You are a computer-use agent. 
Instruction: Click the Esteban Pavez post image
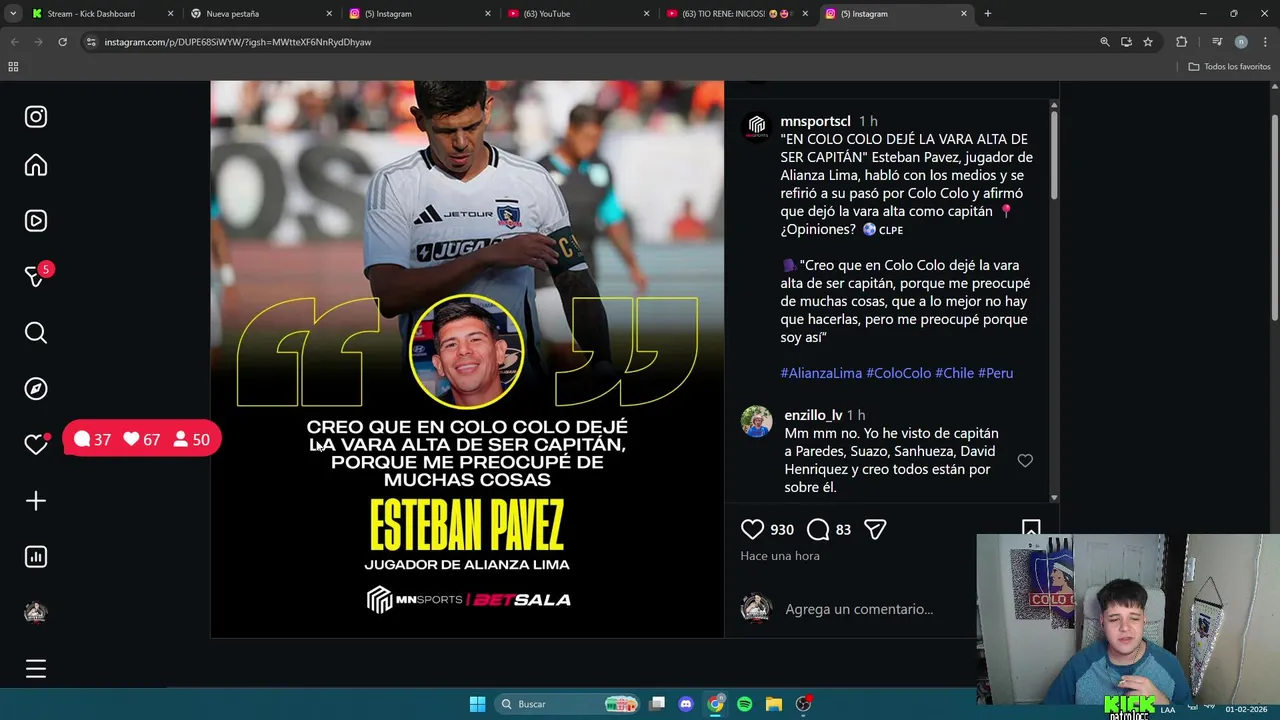pos(467,359)
